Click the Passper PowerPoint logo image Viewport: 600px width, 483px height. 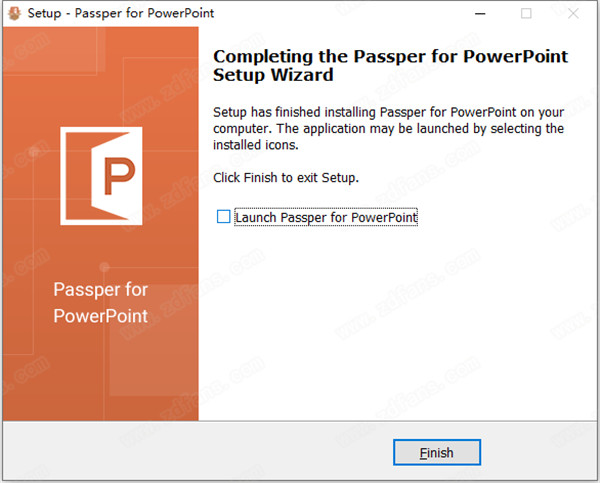101,176
